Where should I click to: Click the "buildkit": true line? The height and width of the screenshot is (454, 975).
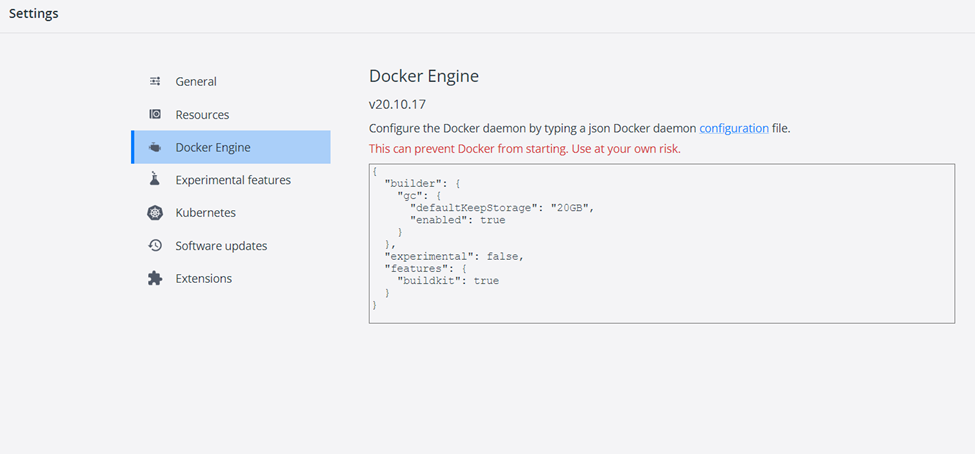point(448,280)
